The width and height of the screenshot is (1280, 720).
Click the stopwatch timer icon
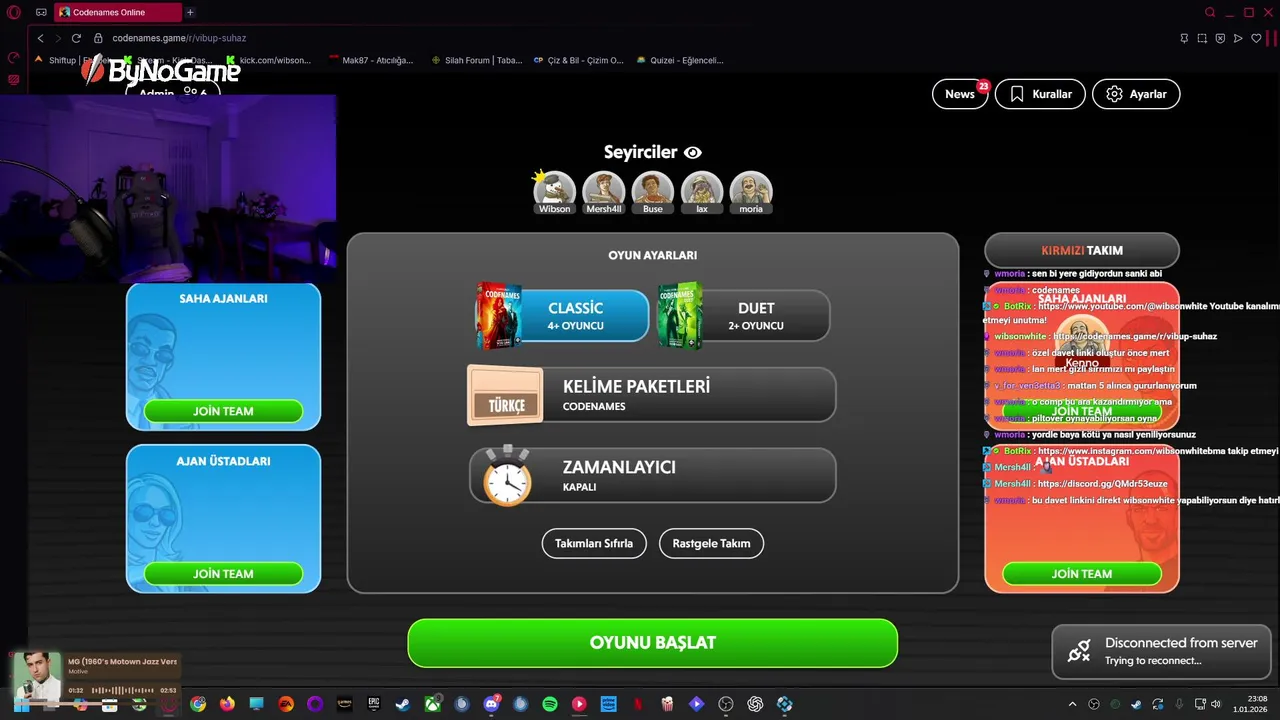[x=507, y=476]
